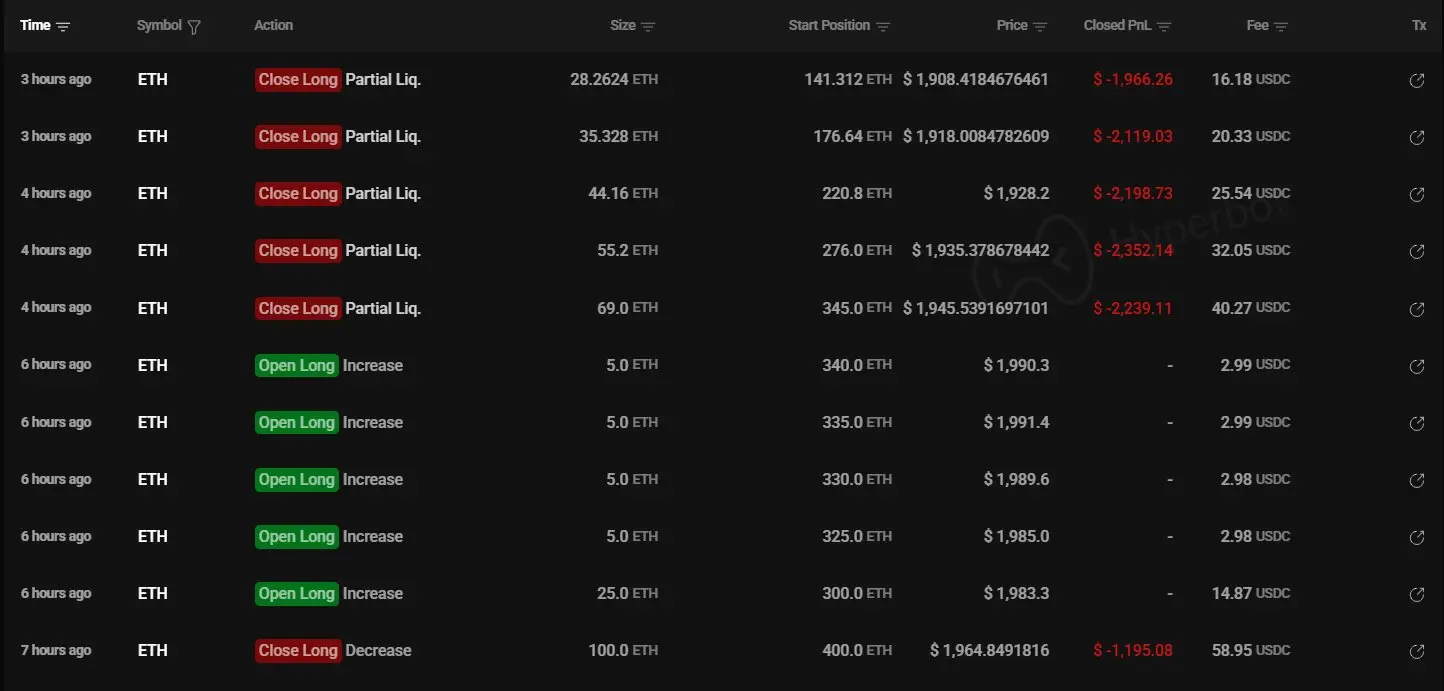Click fee 20.33 USDC
1444x691 pixels.
[x=1251, y=137]
